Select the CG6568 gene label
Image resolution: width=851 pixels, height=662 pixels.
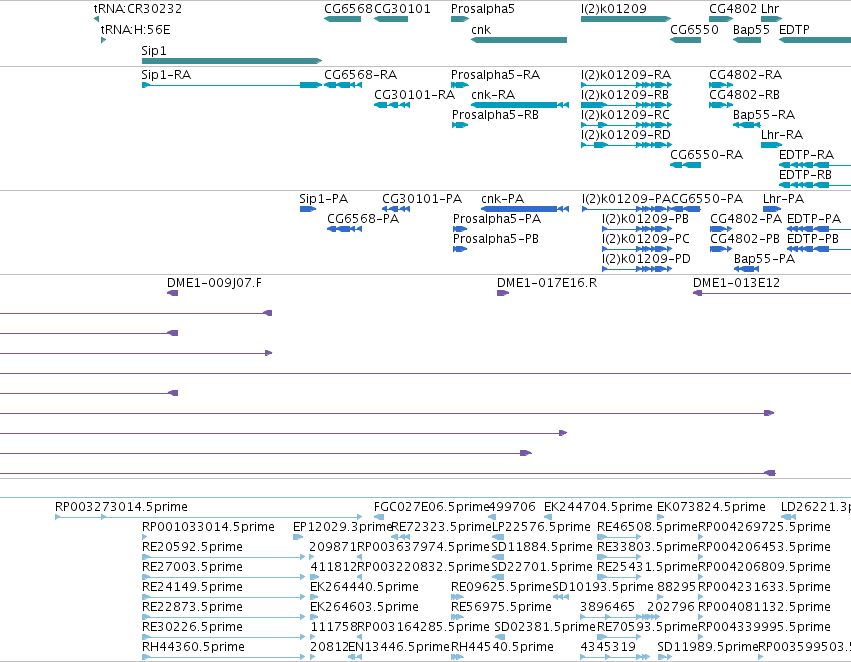[x=348, y=9]
